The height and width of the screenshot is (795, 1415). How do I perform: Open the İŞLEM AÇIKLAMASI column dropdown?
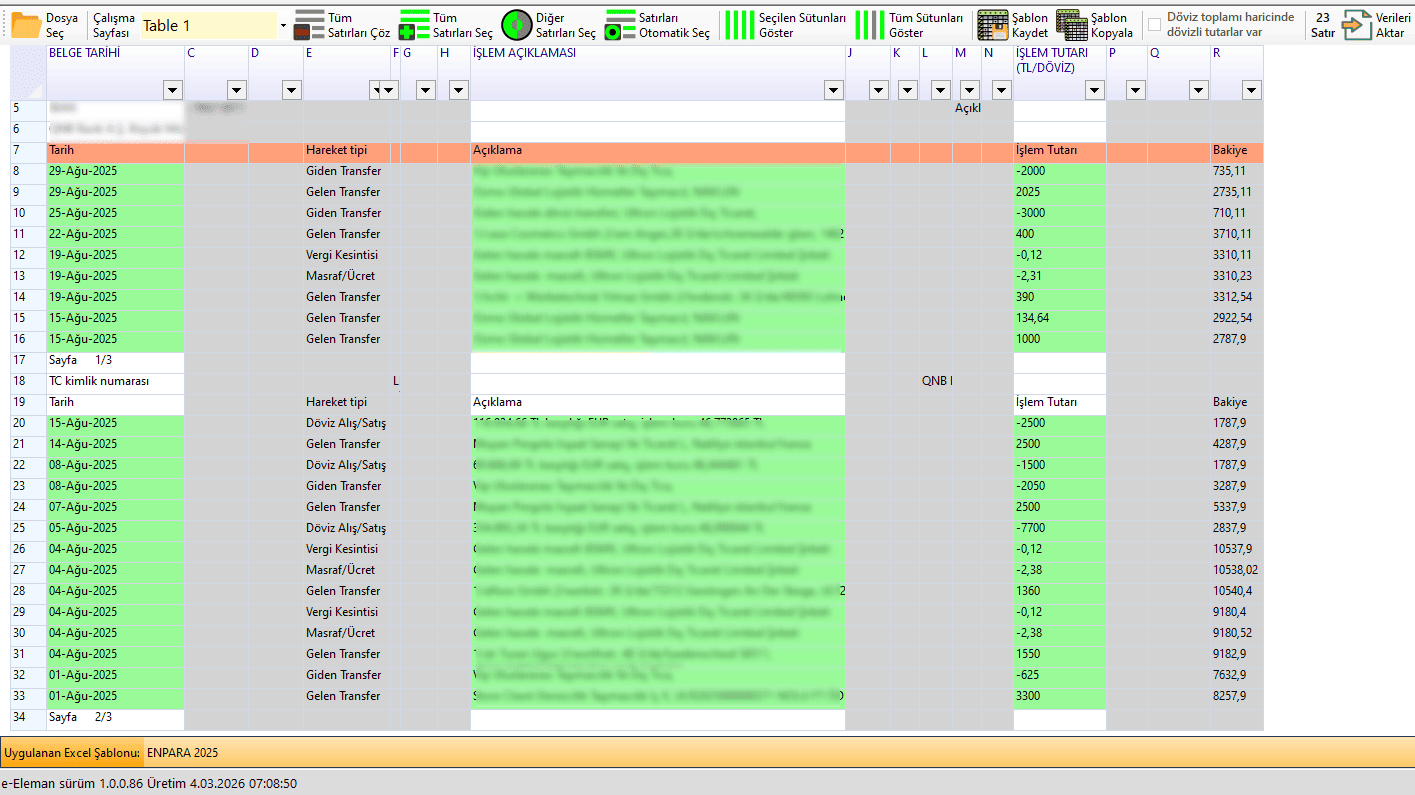[x=833, y=90]
